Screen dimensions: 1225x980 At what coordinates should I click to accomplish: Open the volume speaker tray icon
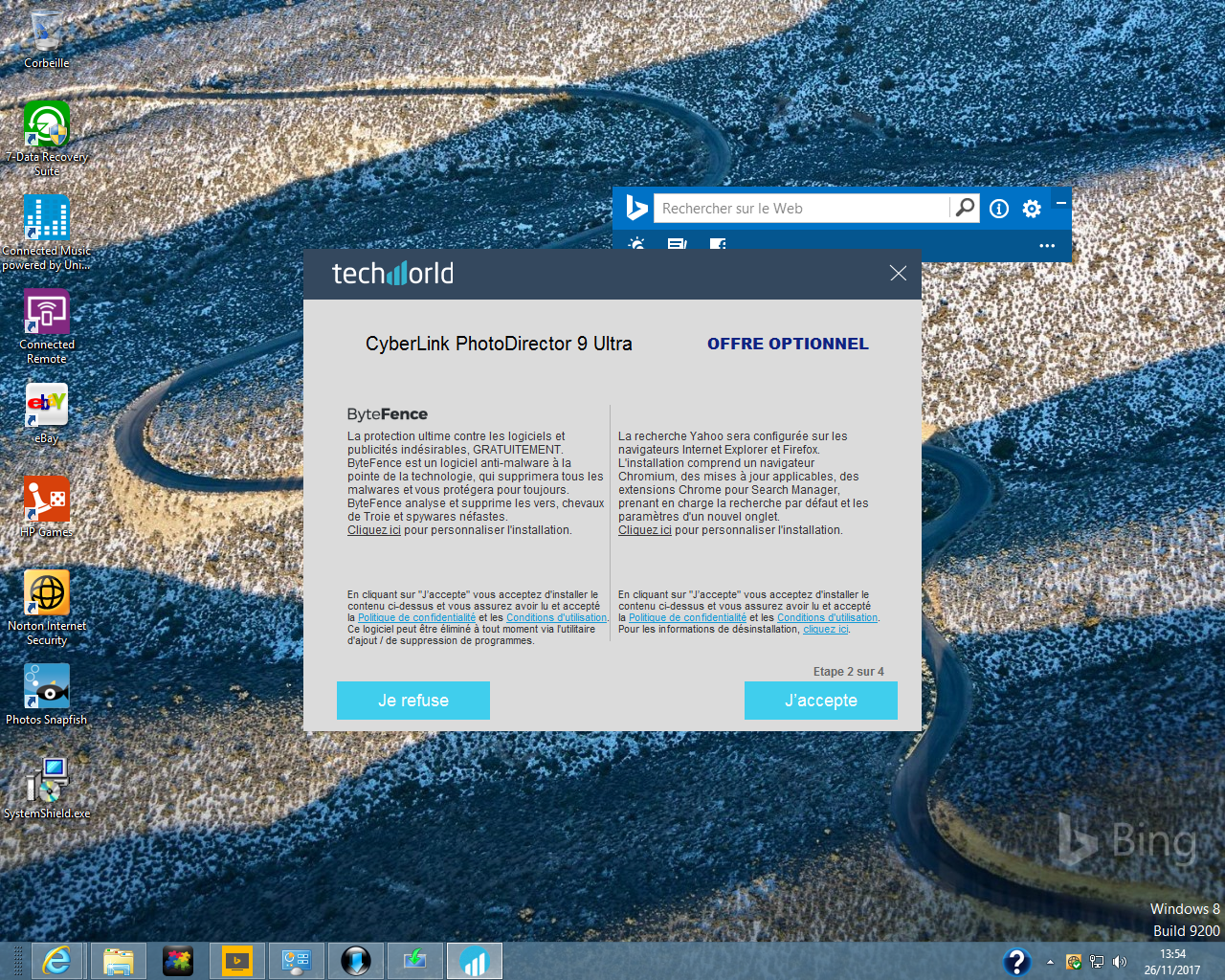[x=1120, y=962]
